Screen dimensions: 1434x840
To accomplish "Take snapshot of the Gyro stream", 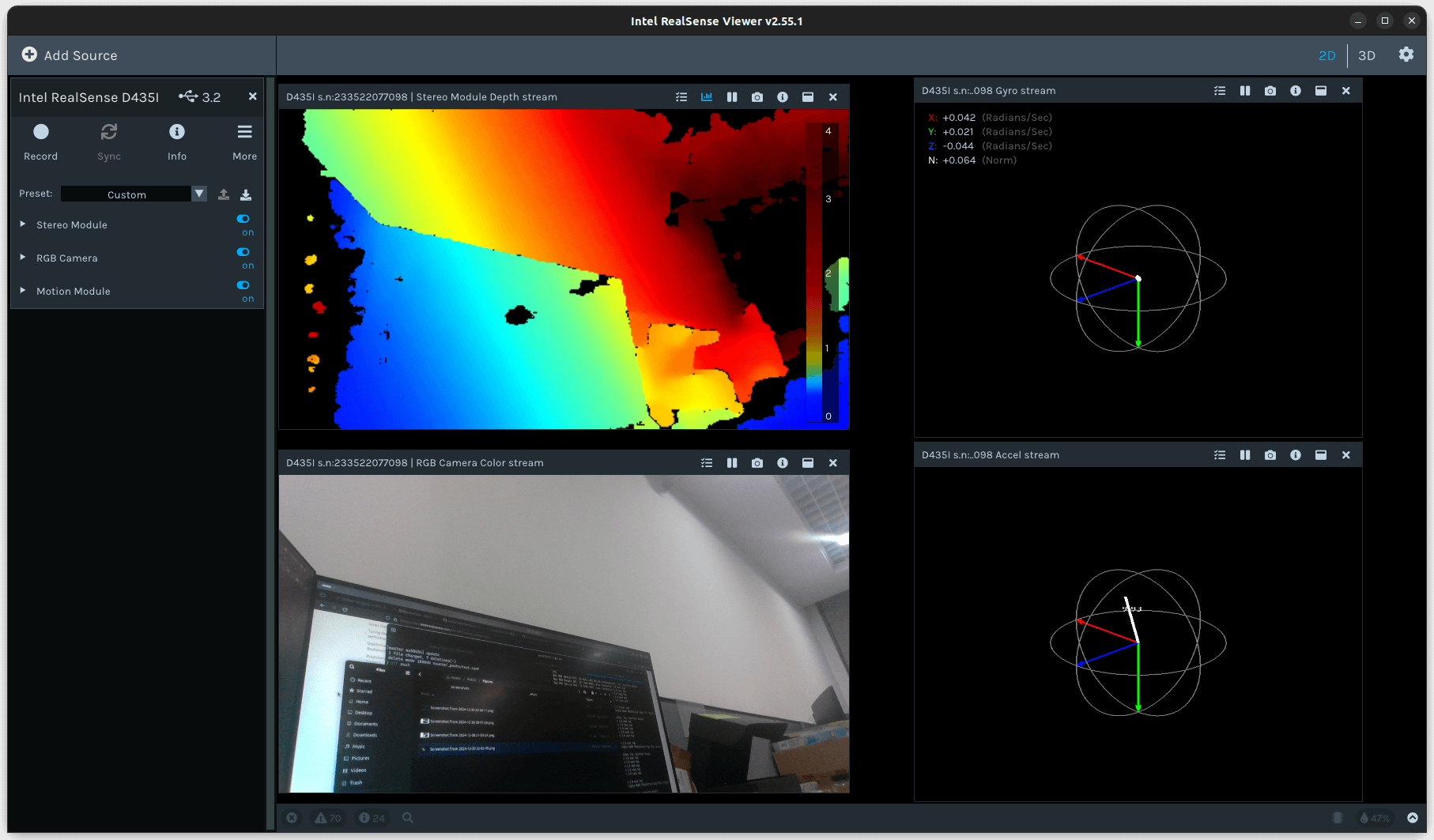I will [x=1270, y=91].
